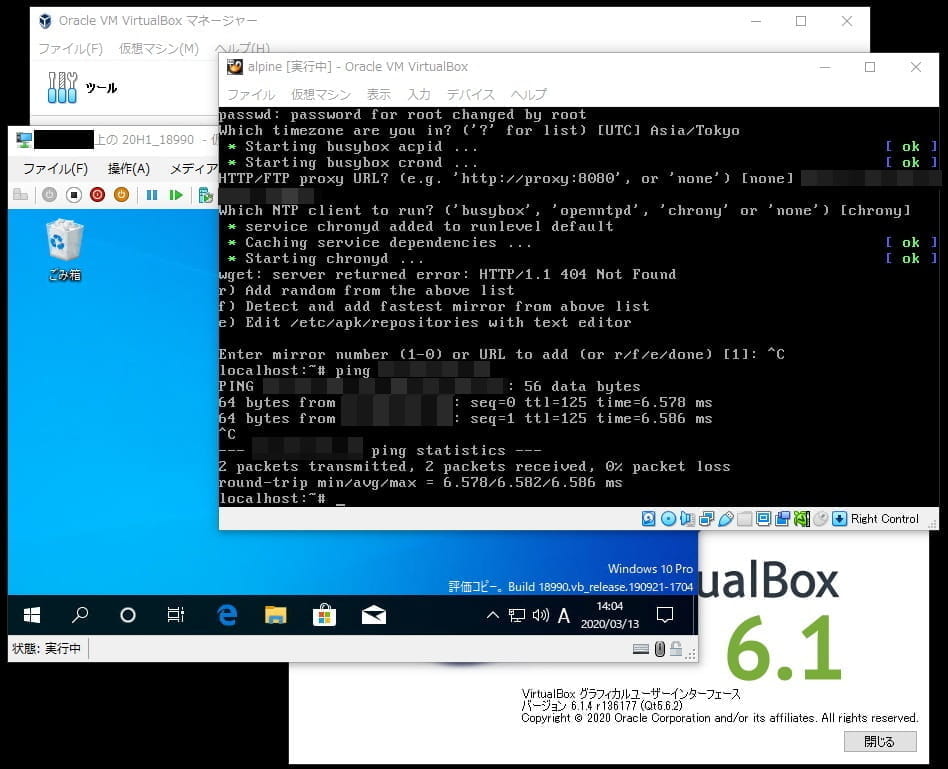
Task: Click 閉じる button in VirtualBox about dialog
Action: click(880, 741)
